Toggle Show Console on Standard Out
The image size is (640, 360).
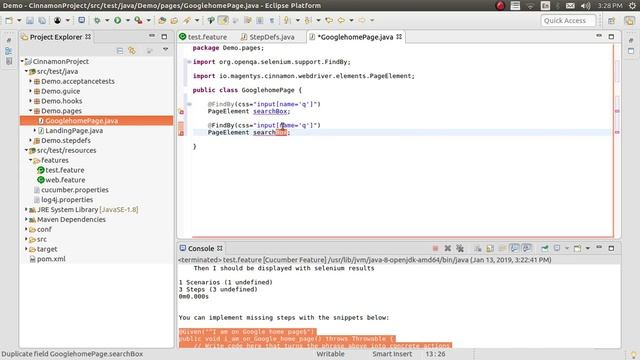515,249
